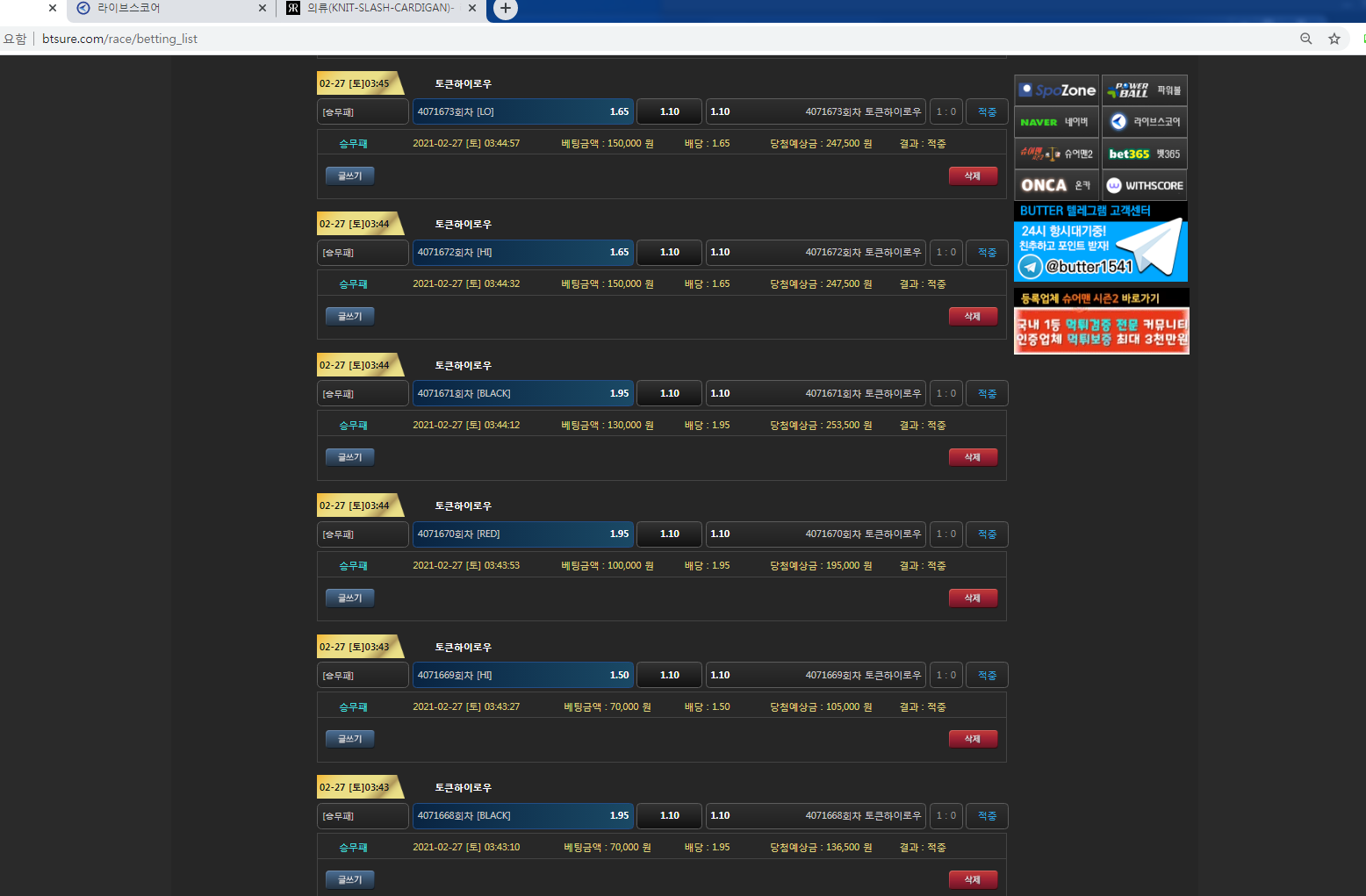The width and height of the screenshot is (1366, 896).
Task: Open the SpoZone sidebar shortcut
Action: tap(1056, 90)
